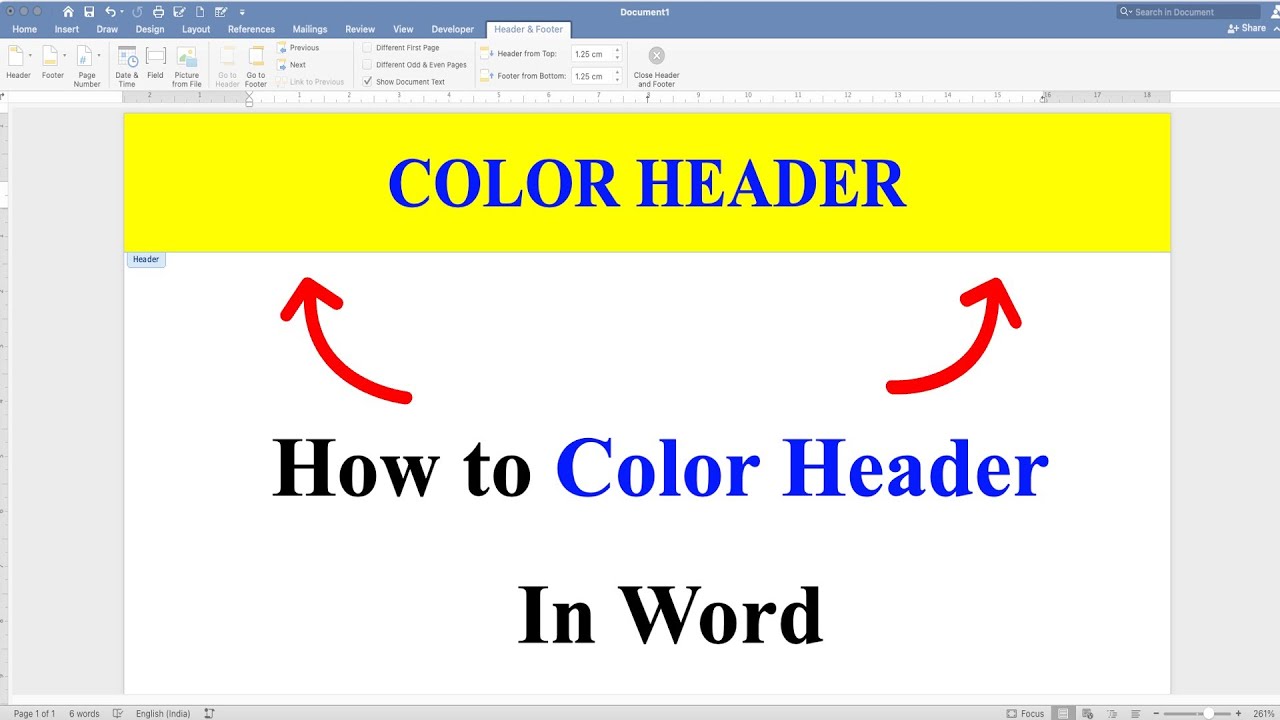Switch to the Layout tab
The image size is (1280, 720).
point(196,29)
